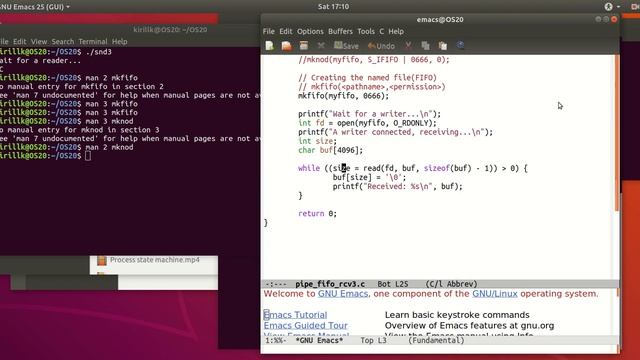Place cursor on char buf[4096]; line
640x360 pixels.
330,150
